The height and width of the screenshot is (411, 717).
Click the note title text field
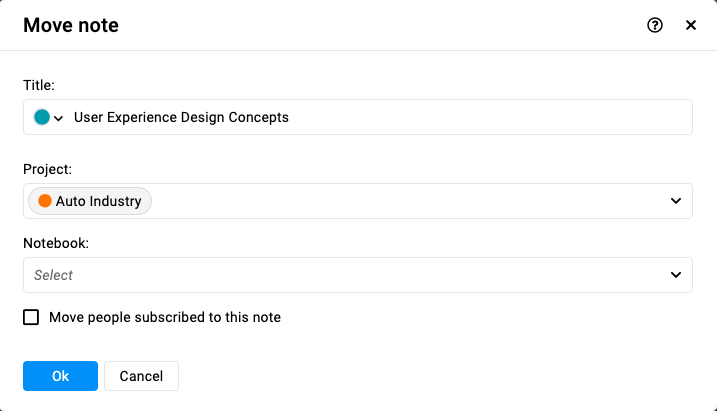tap(358, 117)
